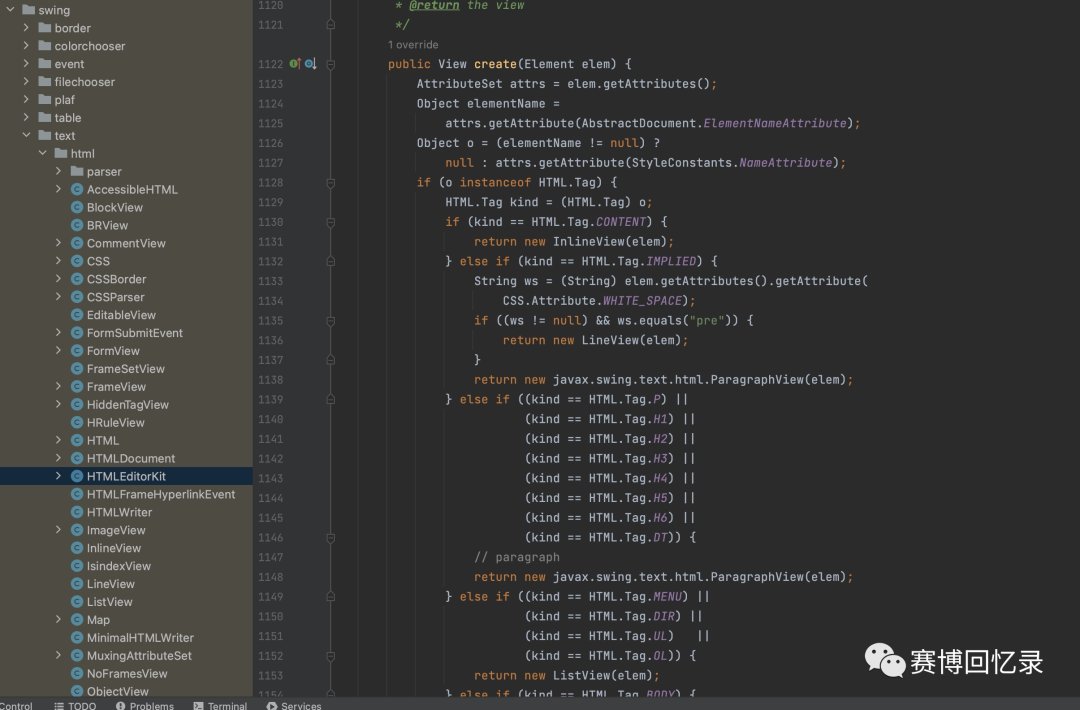Click the parser folder icon
Viewport: 1080px width, 710px height.
tap(77, 171)
